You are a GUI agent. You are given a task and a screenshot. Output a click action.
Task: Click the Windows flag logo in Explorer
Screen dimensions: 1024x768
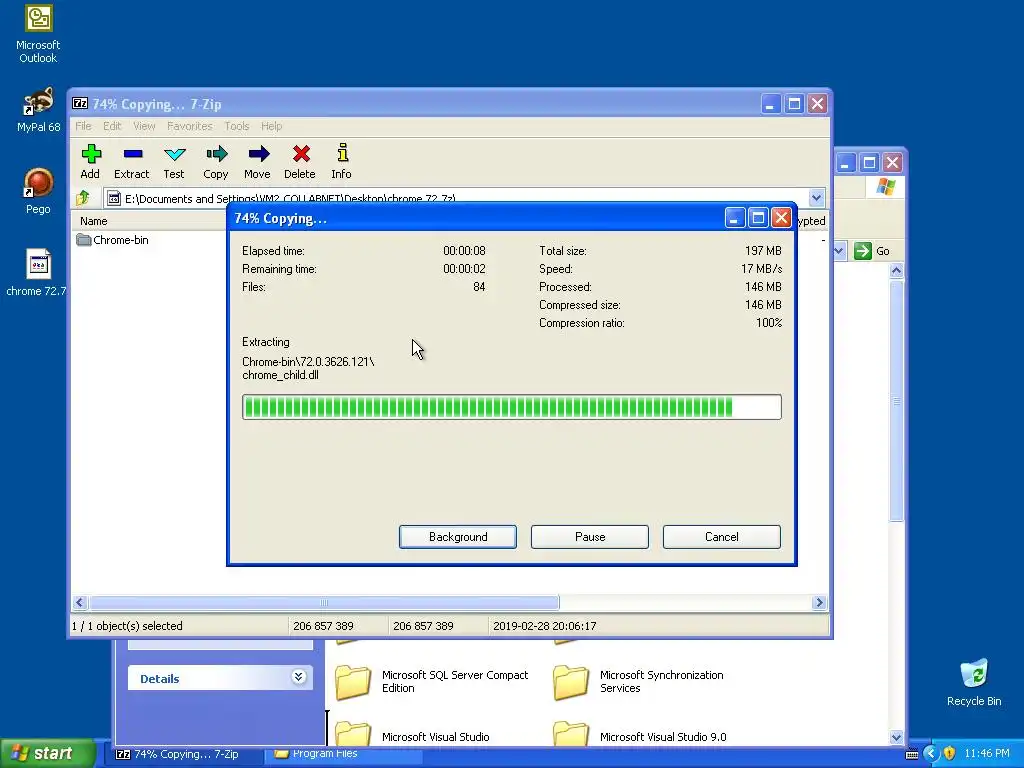886,187
